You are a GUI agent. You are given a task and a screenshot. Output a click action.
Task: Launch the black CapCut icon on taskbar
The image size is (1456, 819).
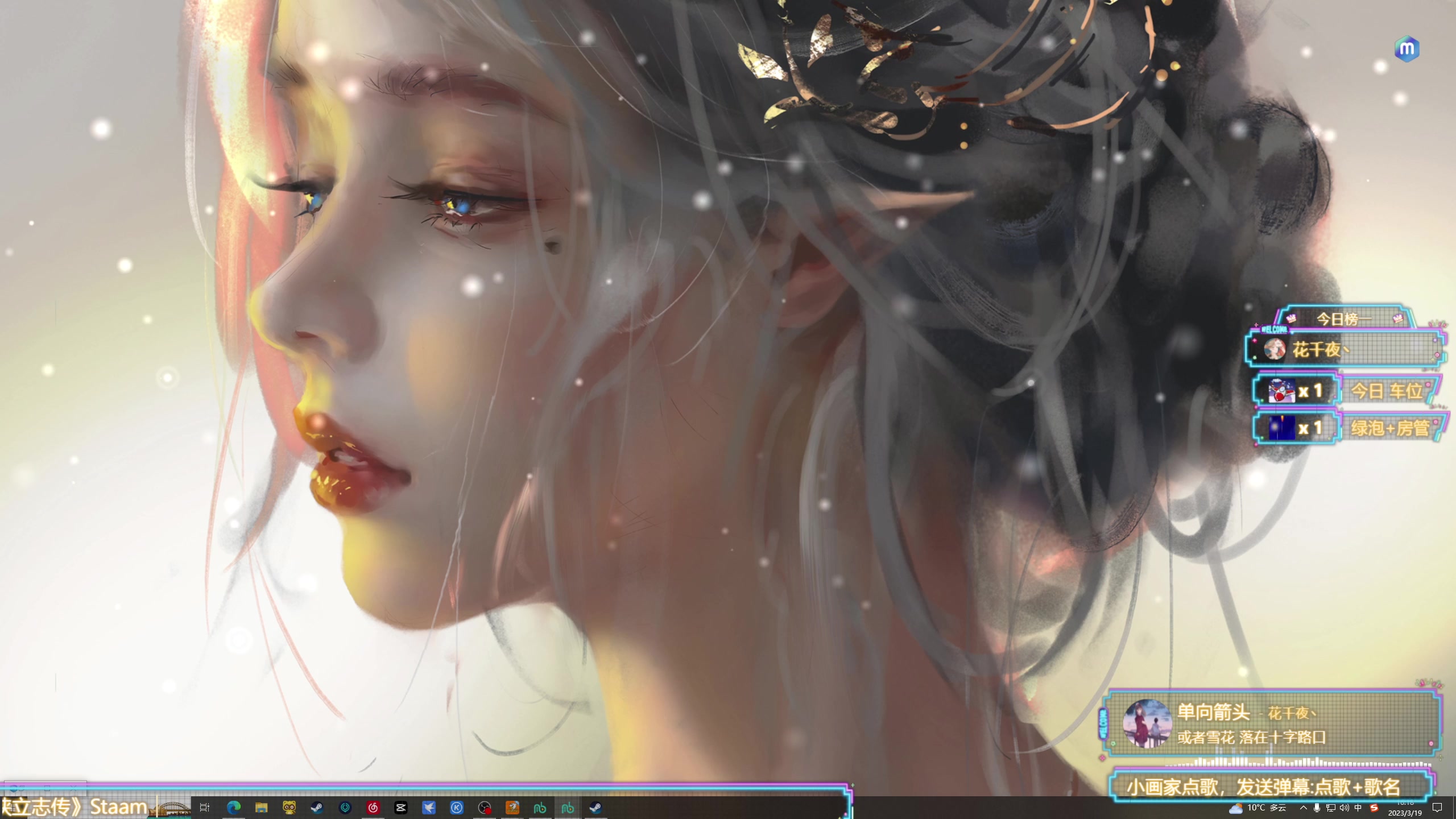coord(400,807)
